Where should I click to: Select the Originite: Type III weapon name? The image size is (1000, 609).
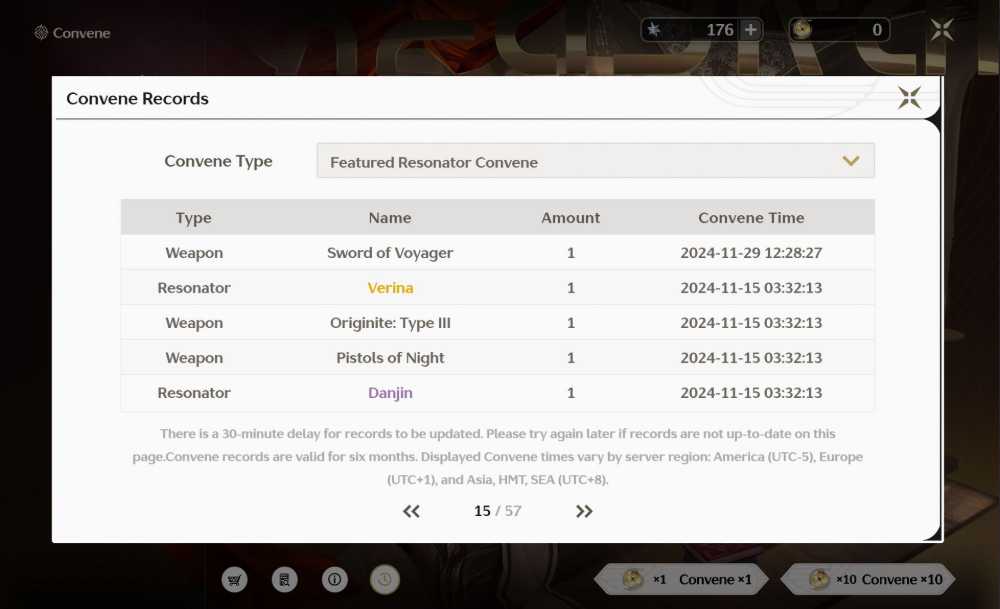390,323
